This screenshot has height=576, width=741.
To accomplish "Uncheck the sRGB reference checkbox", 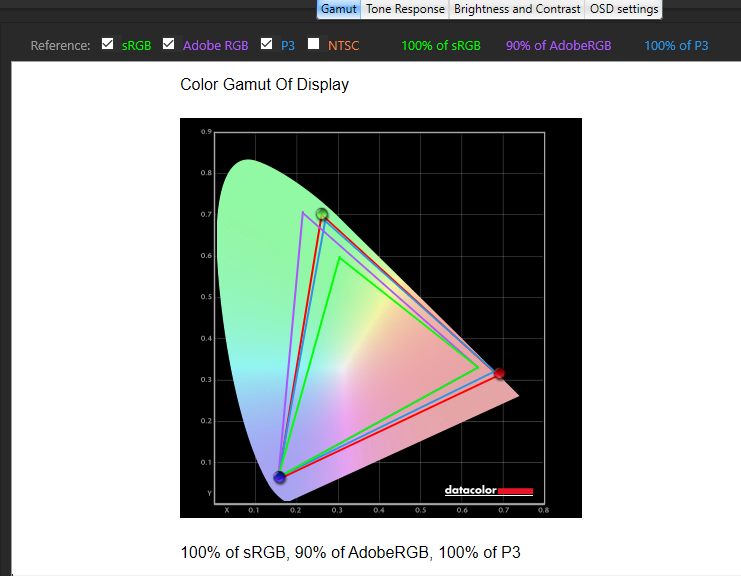I will coord(108,44).
